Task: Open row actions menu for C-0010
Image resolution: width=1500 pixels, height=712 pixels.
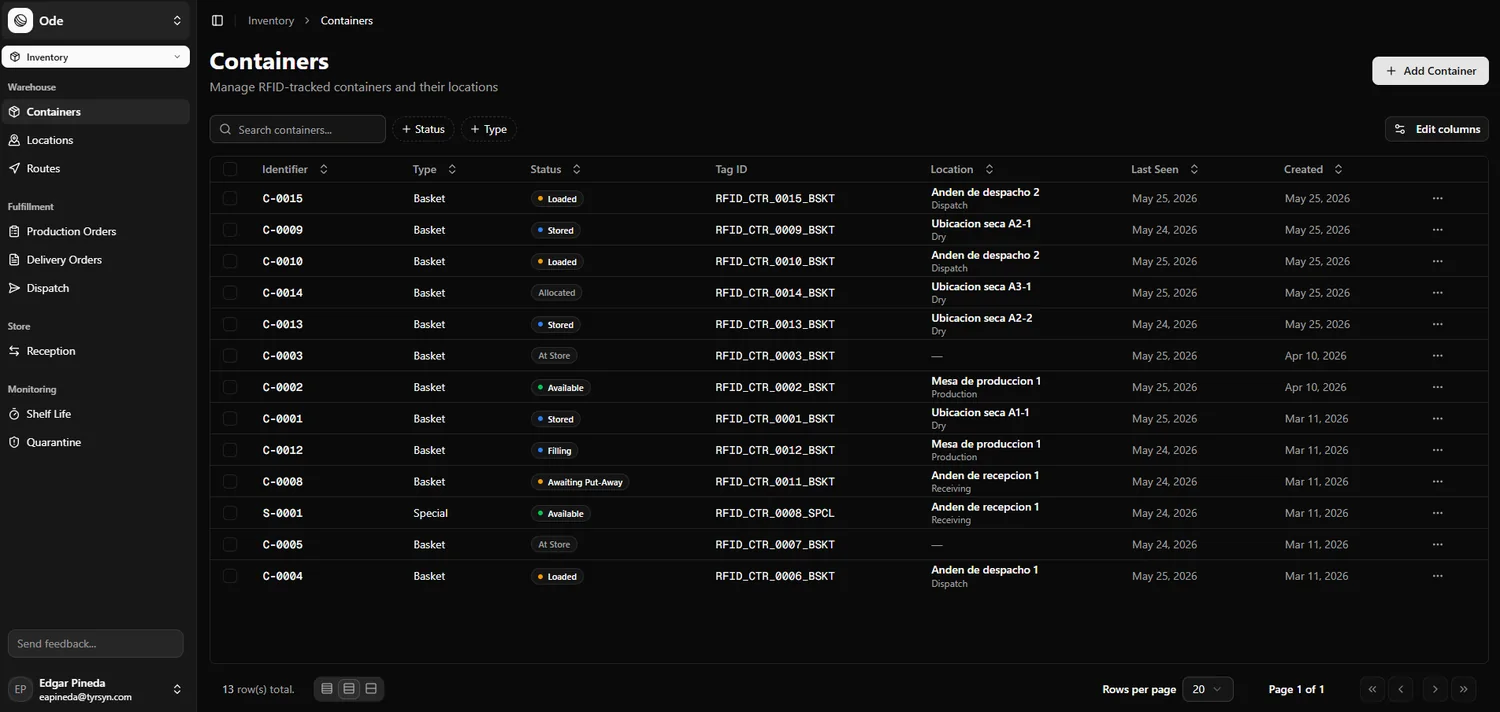Action: coord(1437,261)
